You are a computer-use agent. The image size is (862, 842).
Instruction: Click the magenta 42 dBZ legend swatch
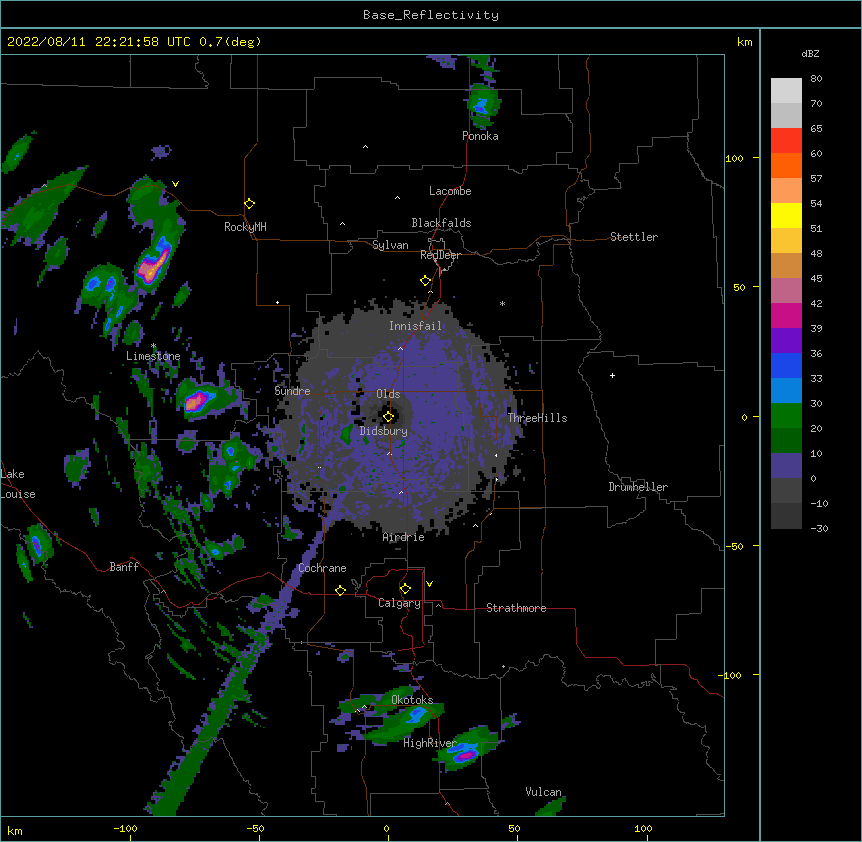click(x=786, y=315)
